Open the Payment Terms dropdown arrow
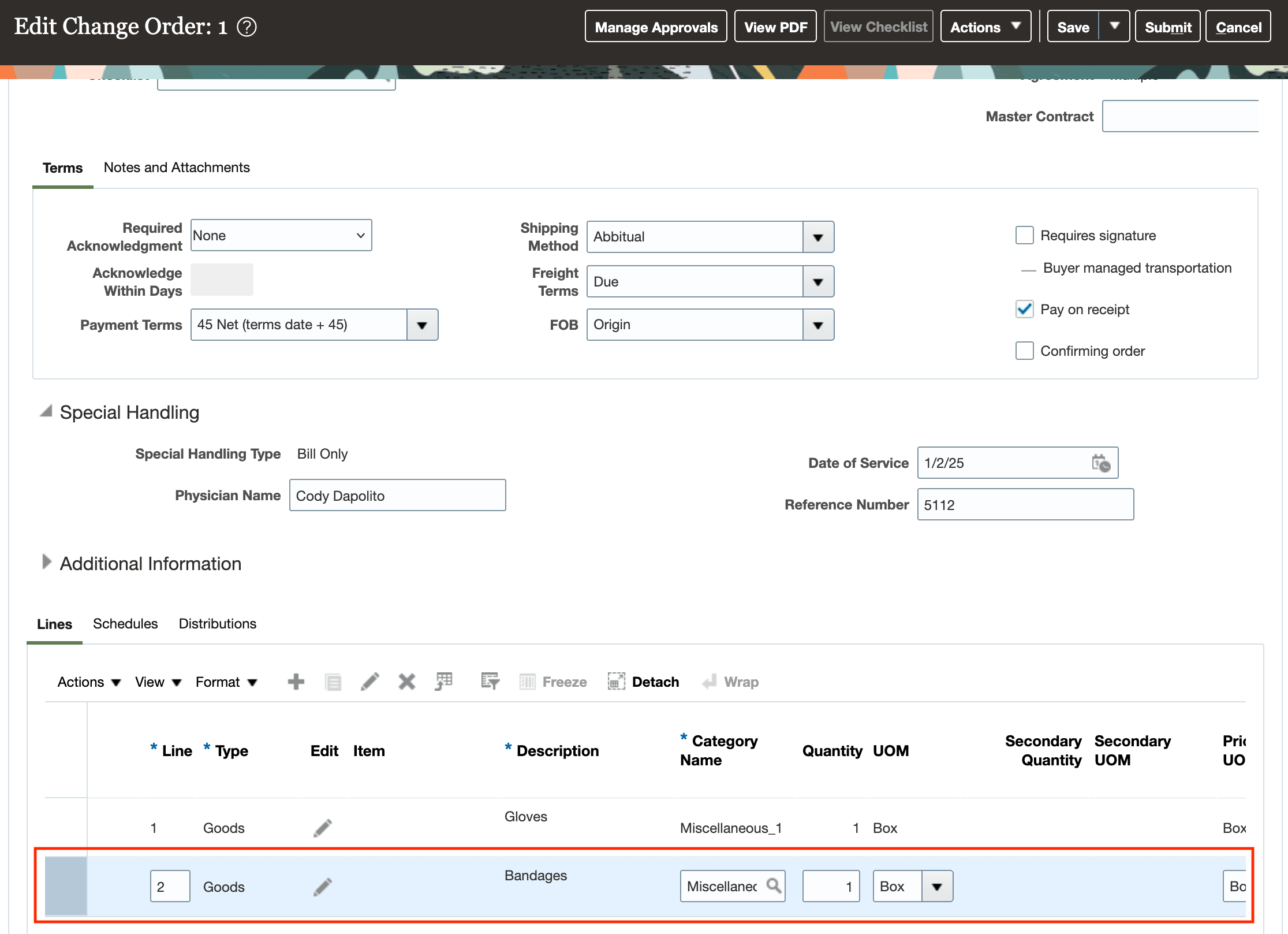The image size is (1288, 934). 422,325
